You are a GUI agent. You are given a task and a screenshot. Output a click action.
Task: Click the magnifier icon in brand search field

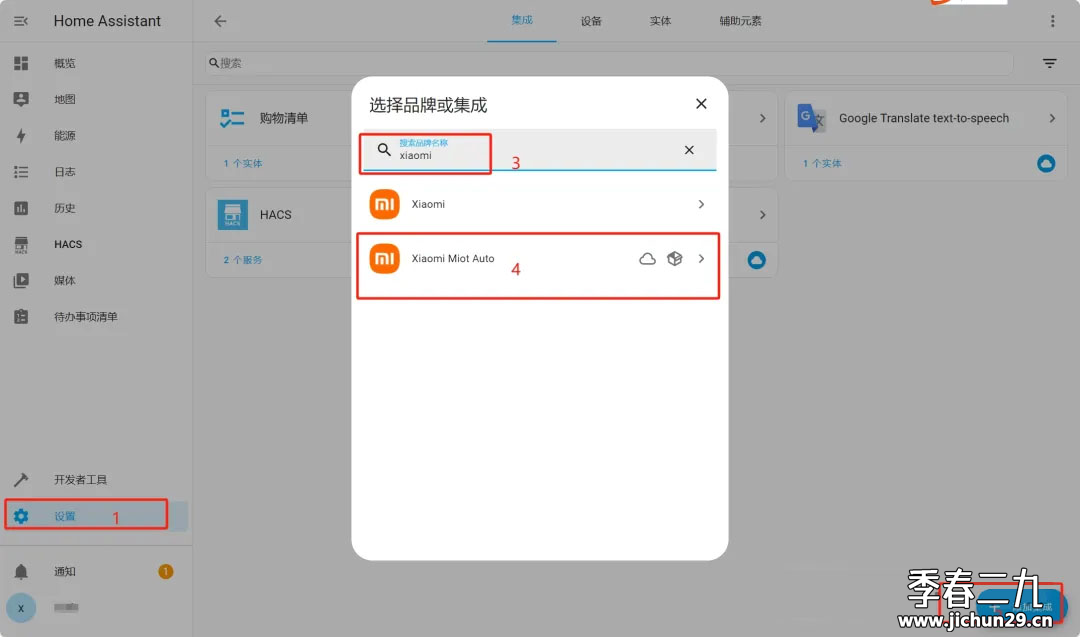tap(384, 149)
